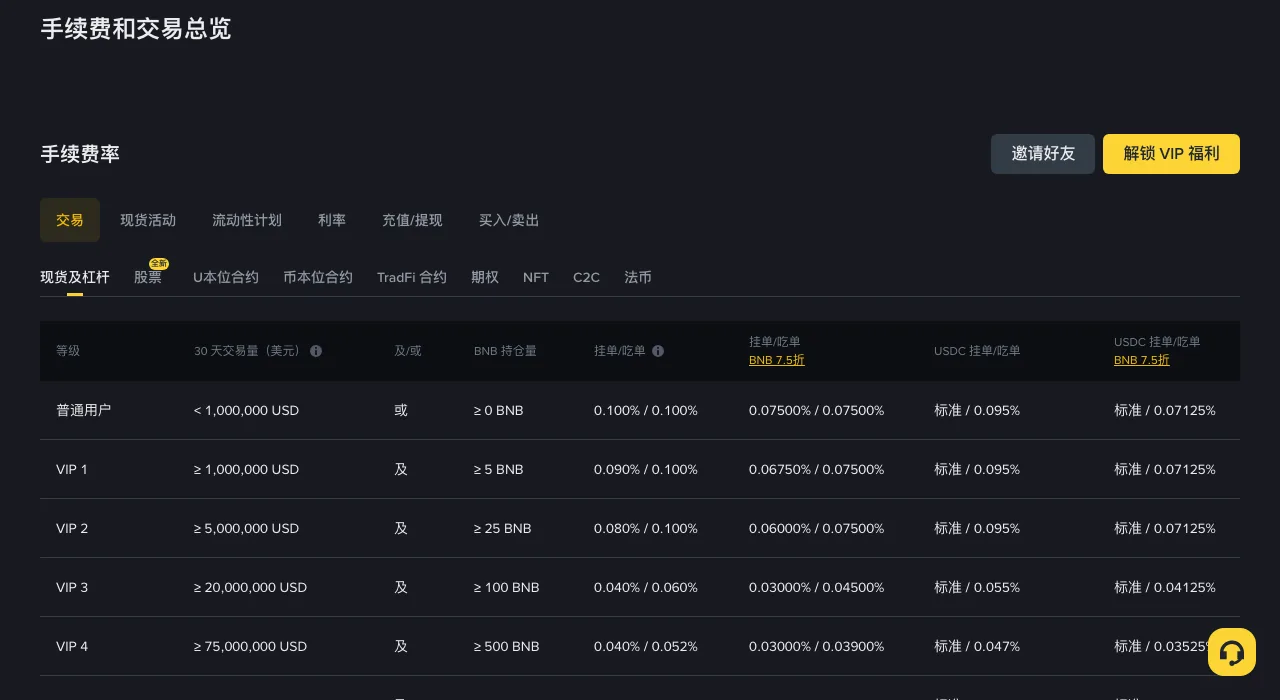
Task: Click info icon next to 挂单/吃单 header
Action: pyautogui.click(x=658, y=351)
